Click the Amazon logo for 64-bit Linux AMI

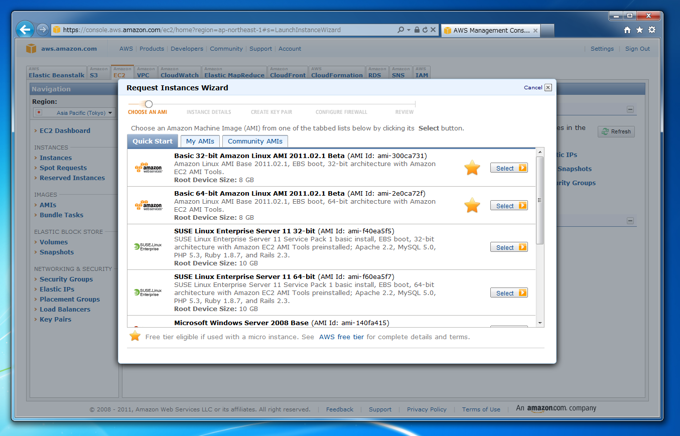(148, 205)
